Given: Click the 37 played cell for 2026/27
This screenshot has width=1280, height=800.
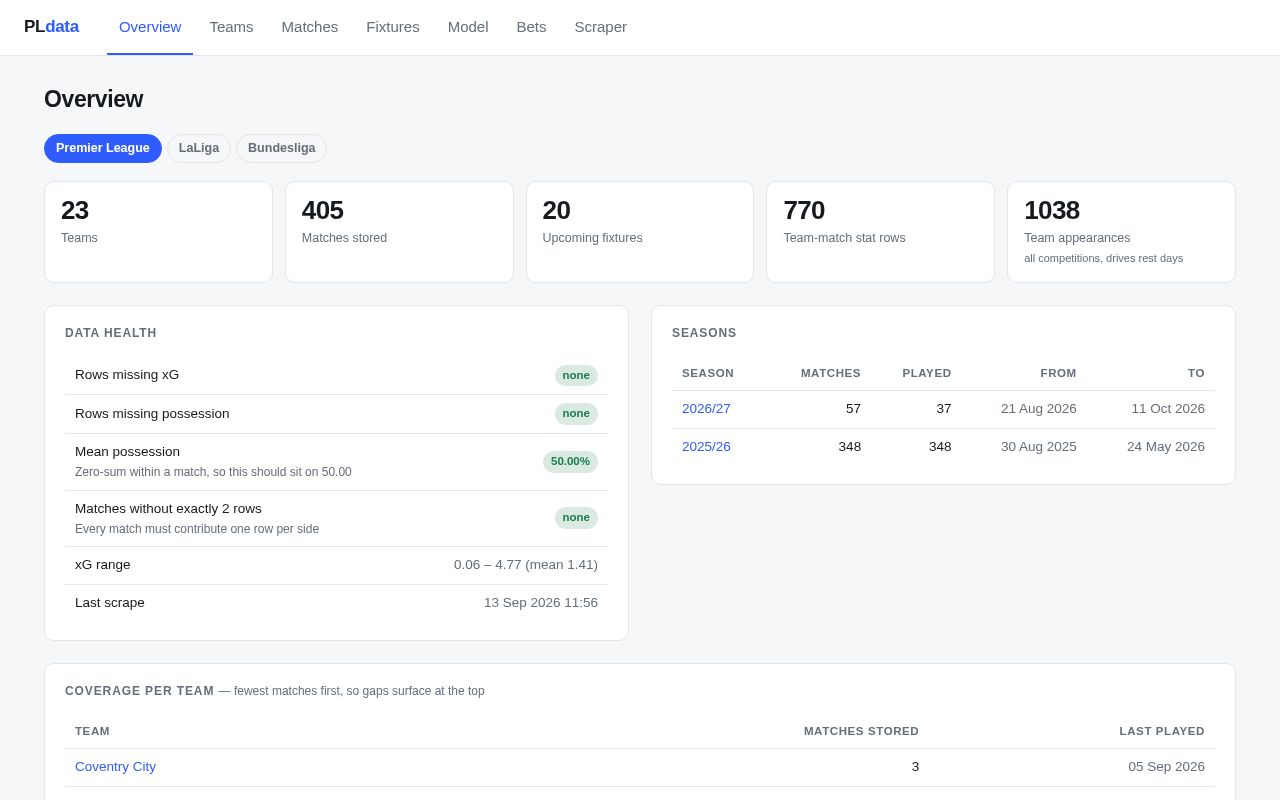Looking at the screenshot, I should point(944,409).
